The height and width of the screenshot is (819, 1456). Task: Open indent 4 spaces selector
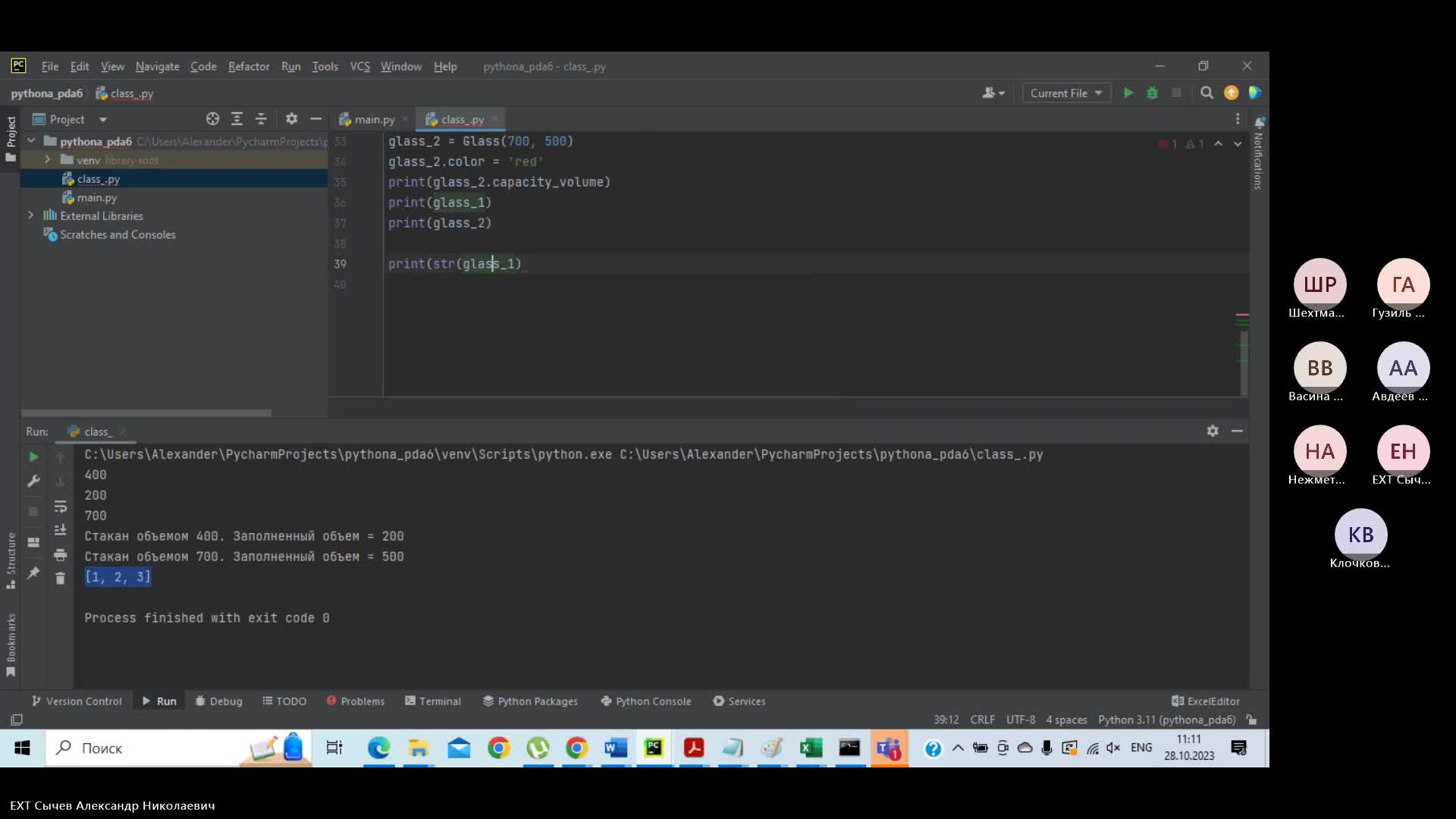coord(1066,720)
